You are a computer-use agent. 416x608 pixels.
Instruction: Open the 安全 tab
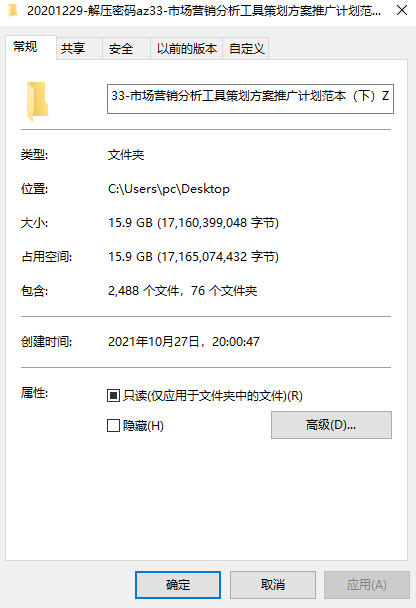tap(126, 48)
